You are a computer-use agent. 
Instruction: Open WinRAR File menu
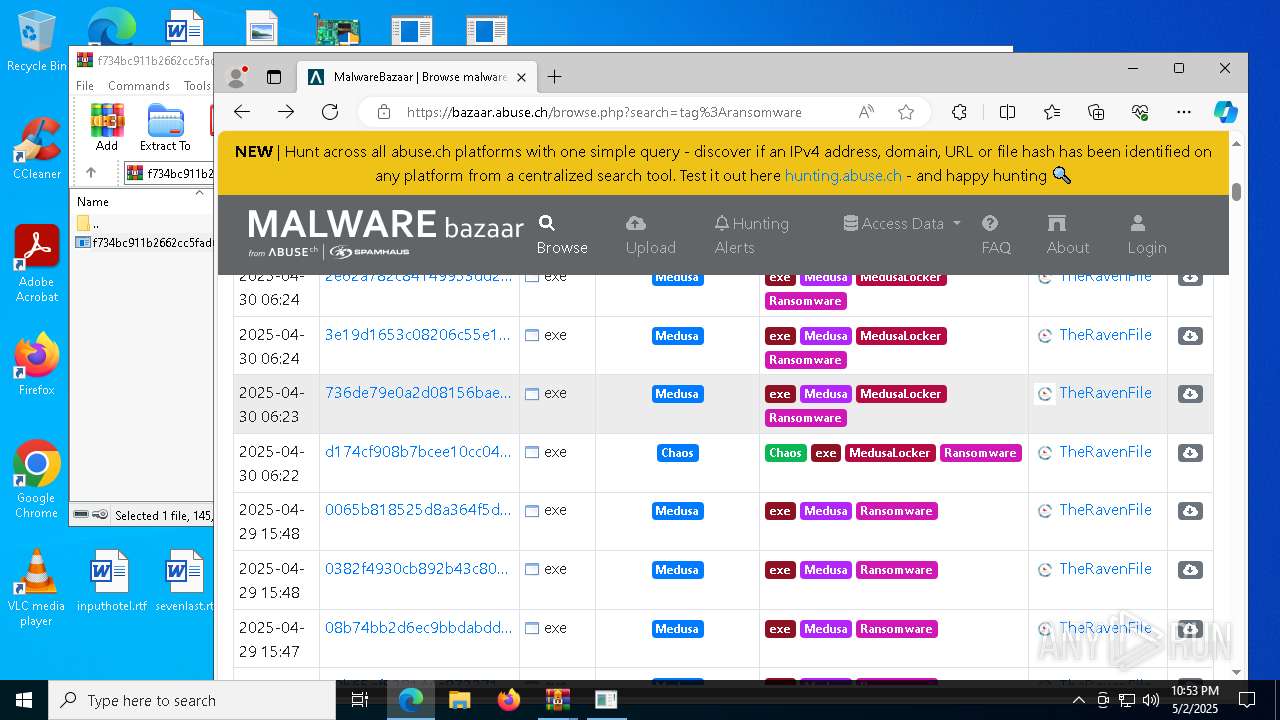click(85, 86)
